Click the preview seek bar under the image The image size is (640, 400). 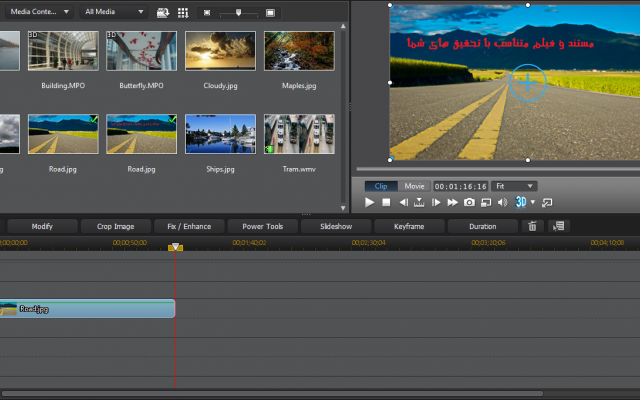click(498, 169)
